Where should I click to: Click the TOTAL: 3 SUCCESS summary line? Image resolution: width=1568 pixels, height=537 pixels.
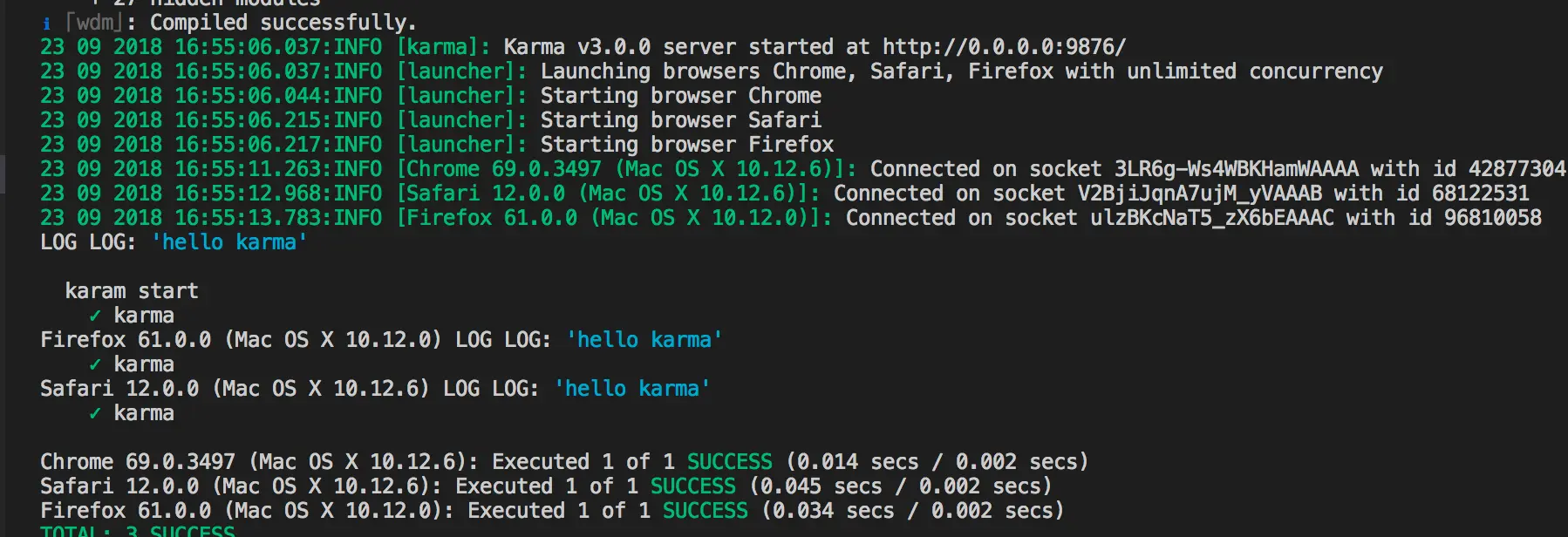(138, 531)
